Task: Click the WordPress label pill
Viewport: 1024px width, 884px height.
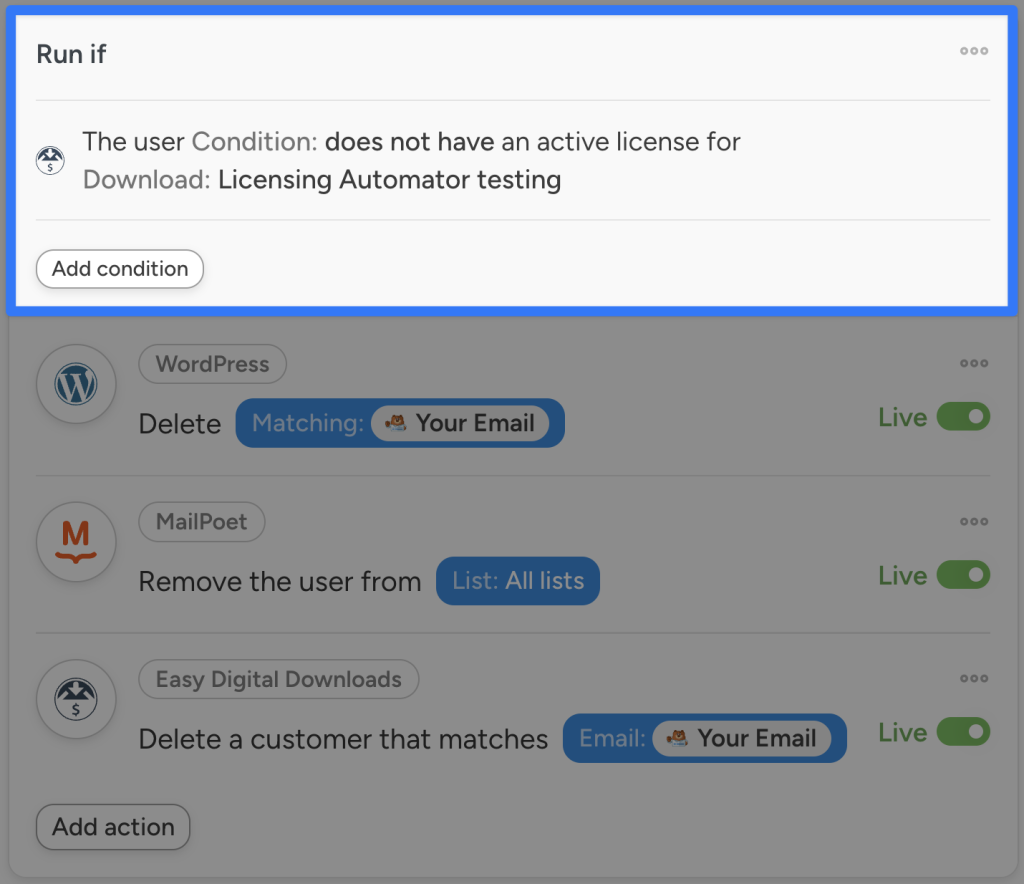Action: 212,364
